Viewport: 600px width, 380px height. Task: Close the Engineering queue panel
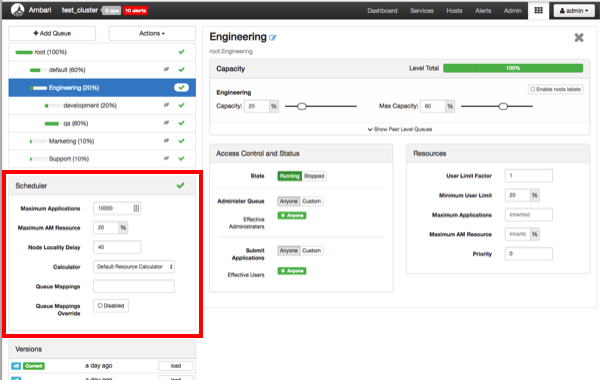click(579, 38)
